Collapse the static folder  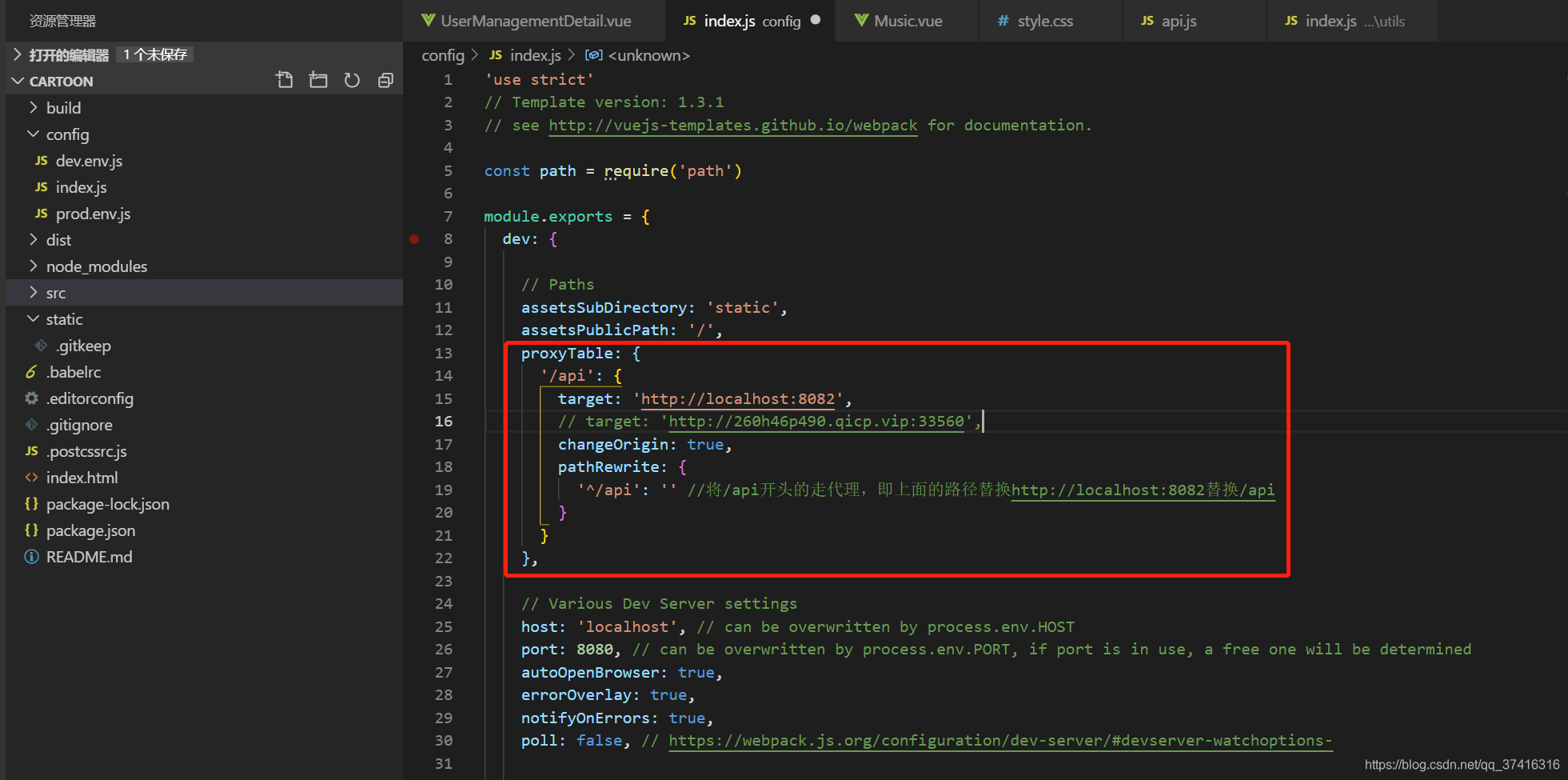33,318
